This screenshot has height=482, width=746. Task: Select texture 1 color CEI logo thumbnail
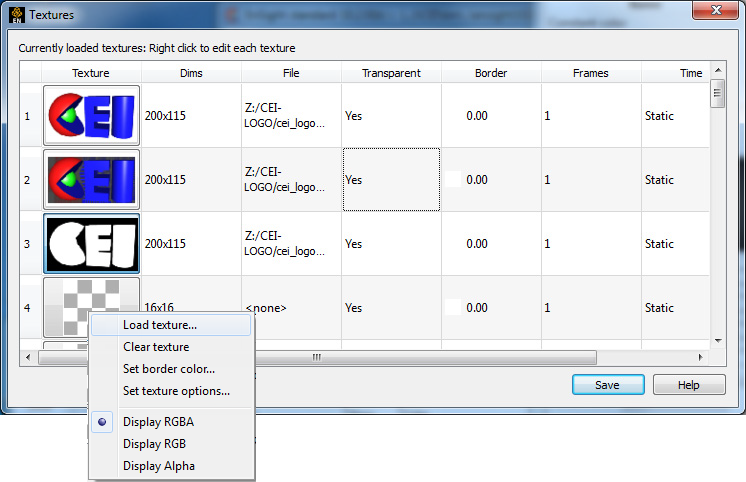[91, 115]
